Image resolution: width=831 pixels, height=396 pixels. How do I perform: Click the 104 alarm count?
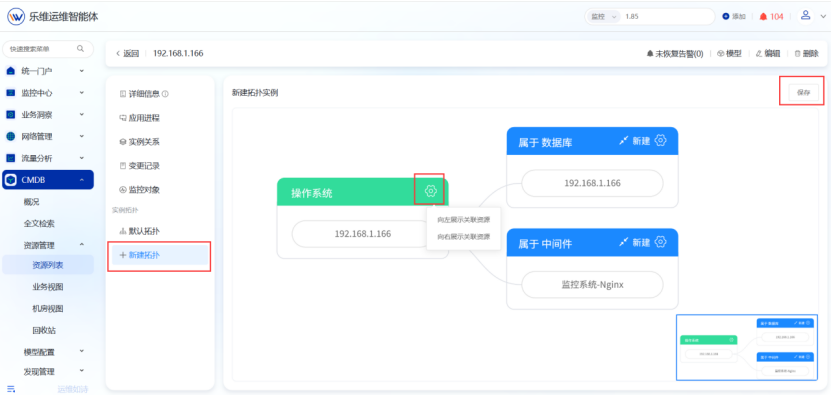(x=776, y=16)
